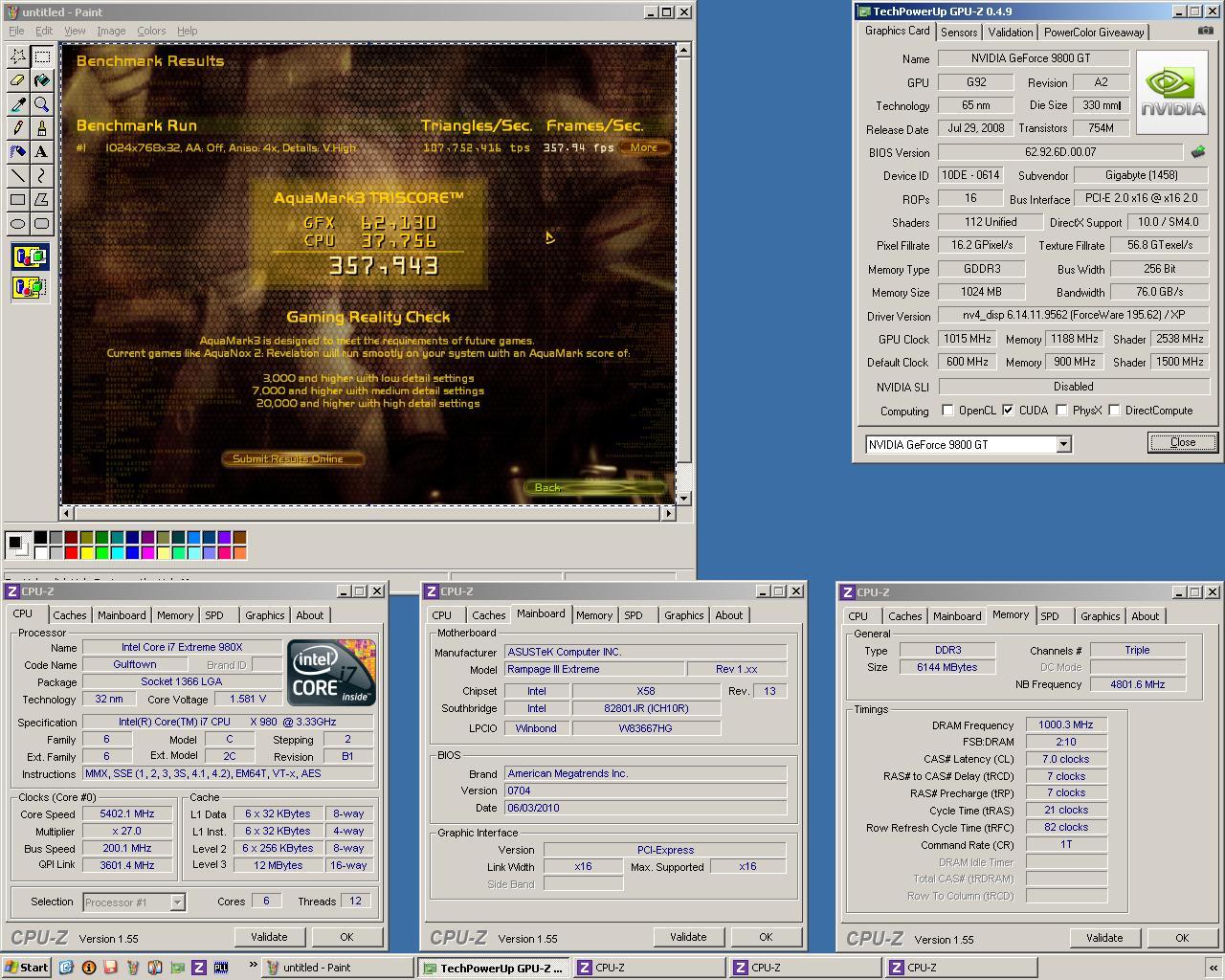Toggle the OpenCL checkbox
Image resolution: width=1225 pixels, height=980 pixels.
[x=947, y=410]
